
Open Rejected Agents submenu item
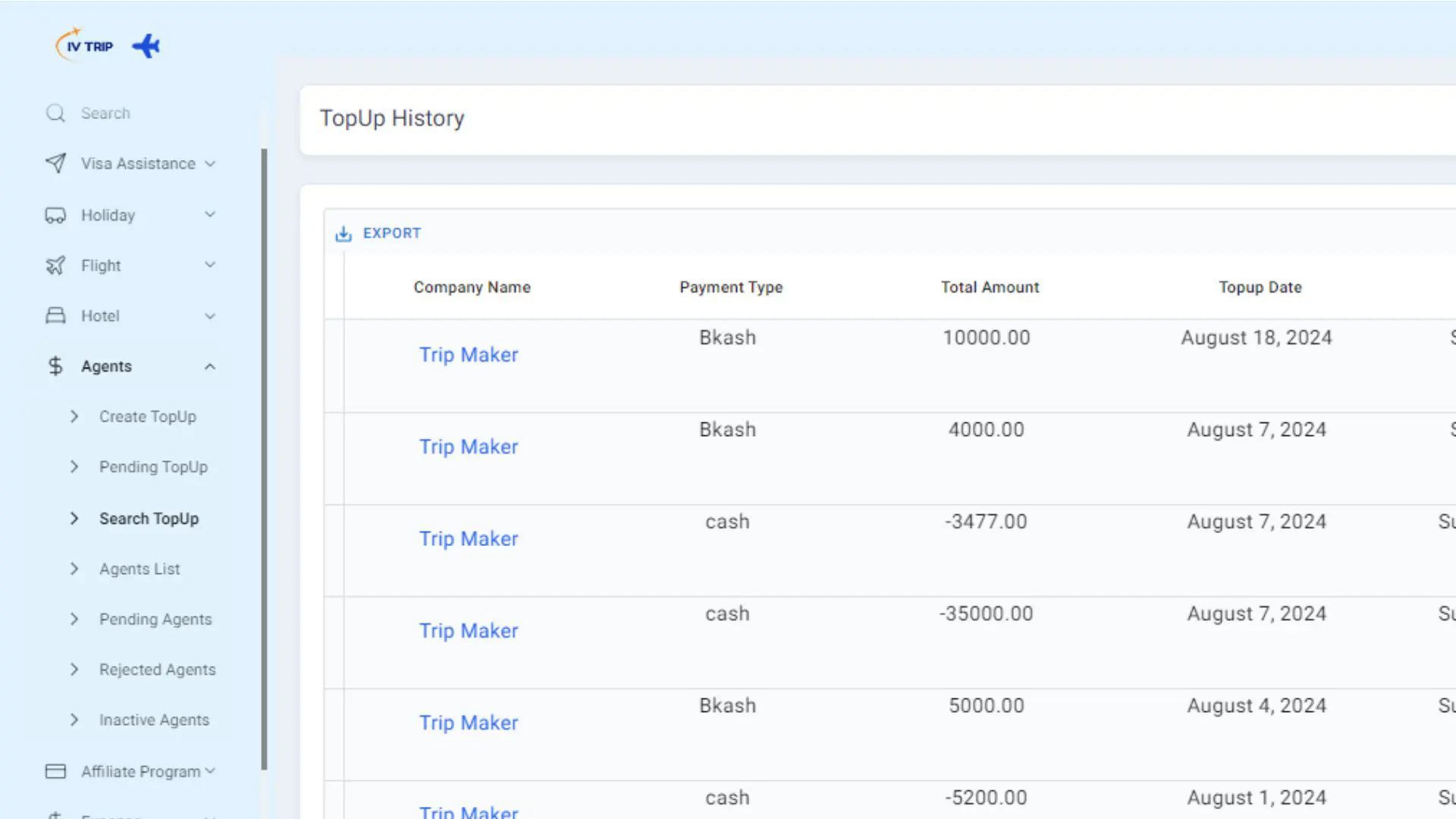158,670
